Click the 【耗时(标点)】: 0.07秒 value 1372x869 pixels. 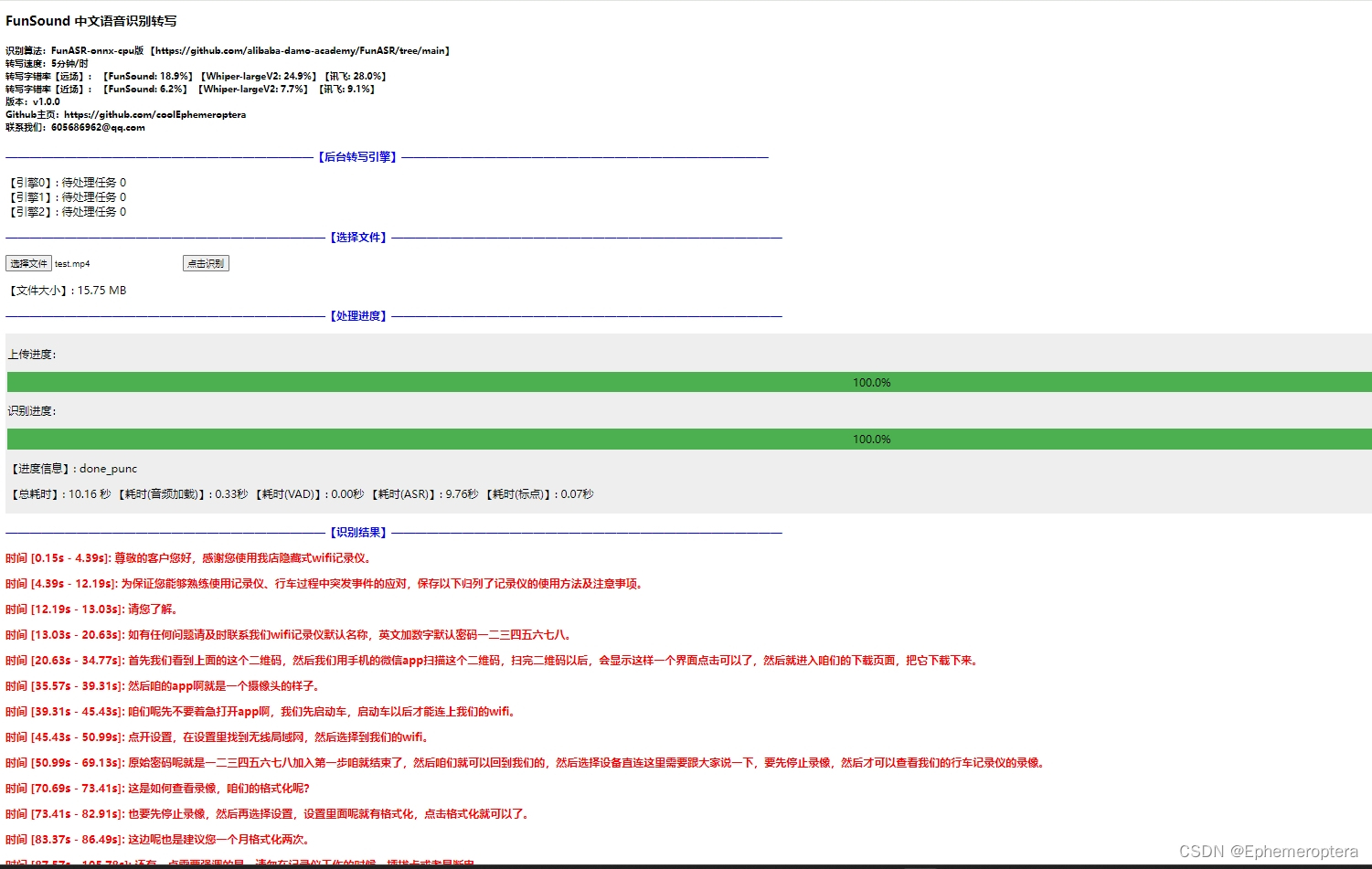tap(539, 494)
